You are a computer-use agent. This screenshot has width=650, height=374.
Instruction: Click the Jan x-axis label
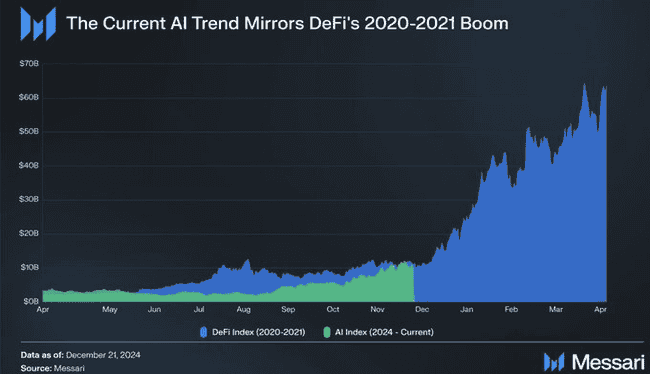tap(467, 310)
